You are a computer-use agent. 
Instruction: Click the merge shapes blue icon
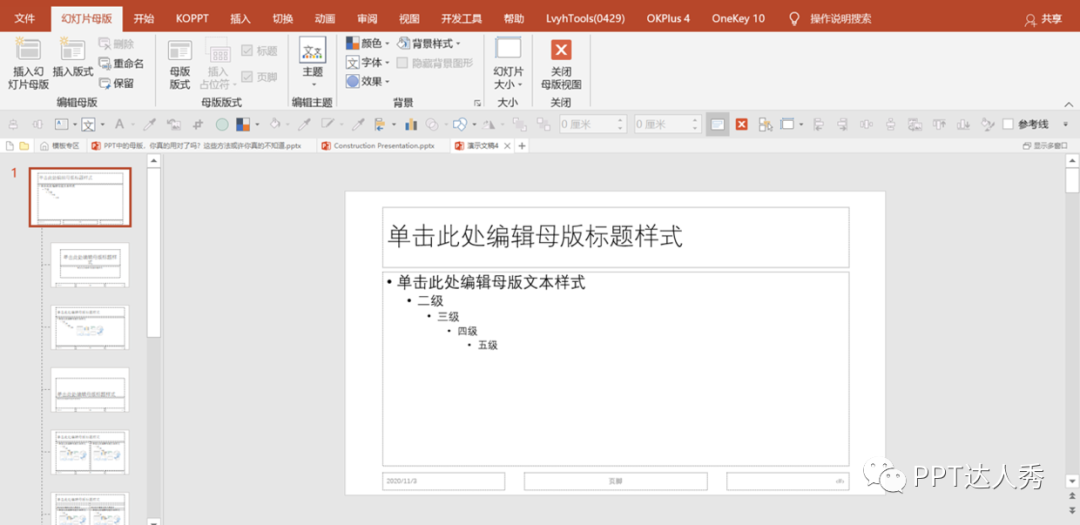(460, 125)
